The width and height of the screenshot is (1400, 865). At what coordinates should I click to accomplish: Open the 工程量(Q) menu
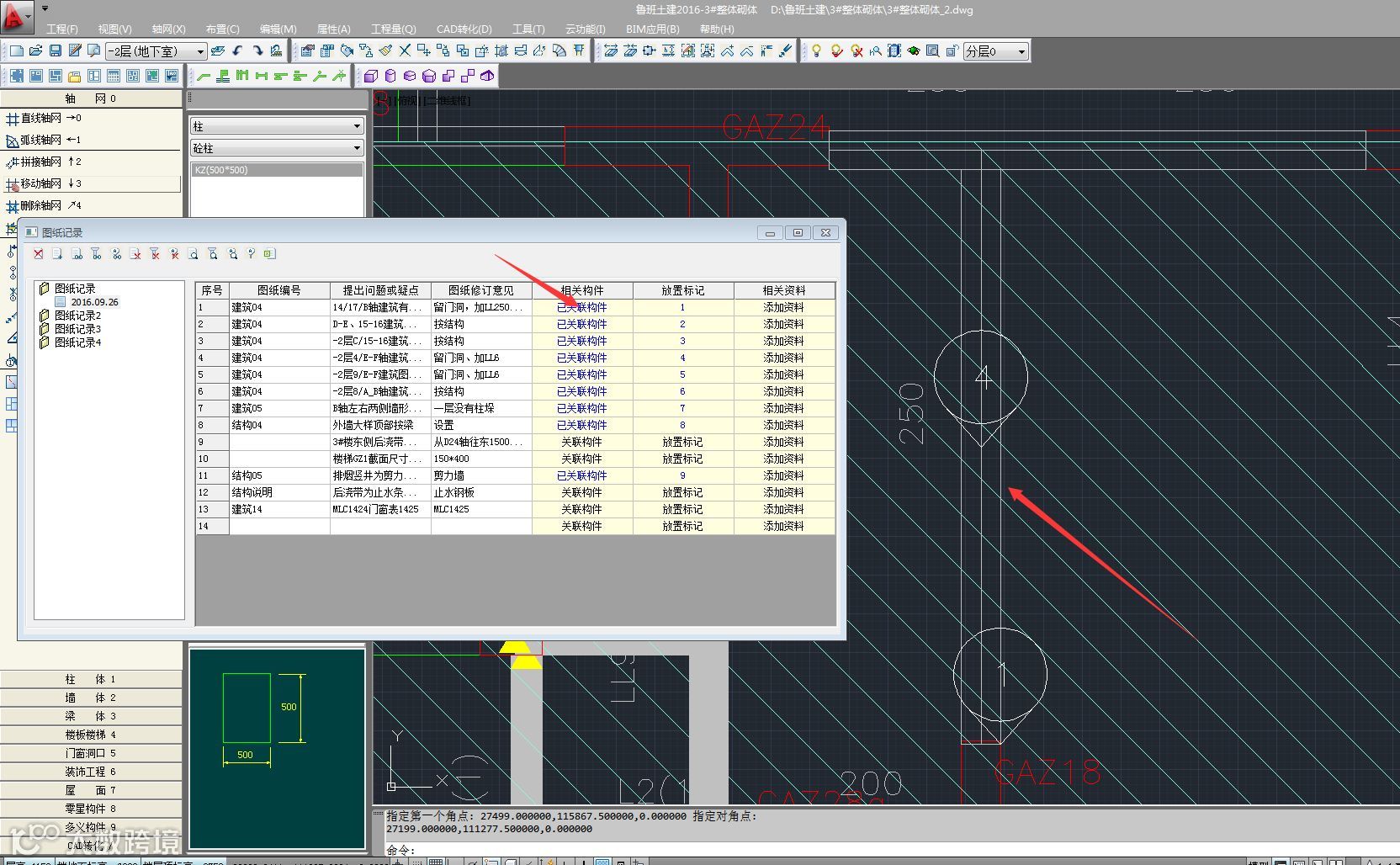(394, 29)
